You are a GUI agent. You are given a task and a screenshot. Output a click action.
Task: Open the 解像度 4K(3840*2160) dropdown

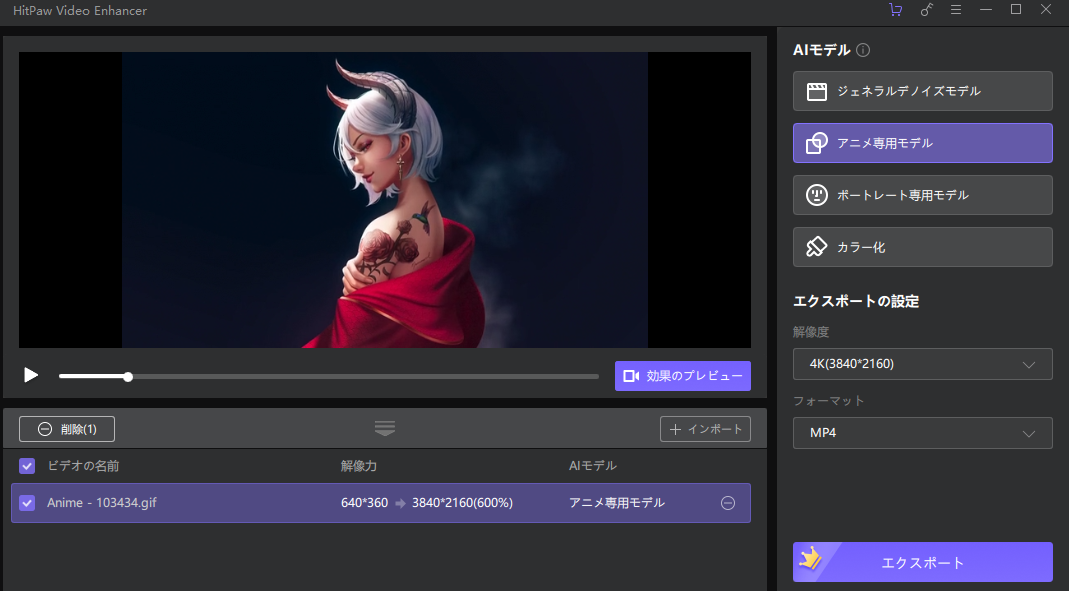pos(922,364)
